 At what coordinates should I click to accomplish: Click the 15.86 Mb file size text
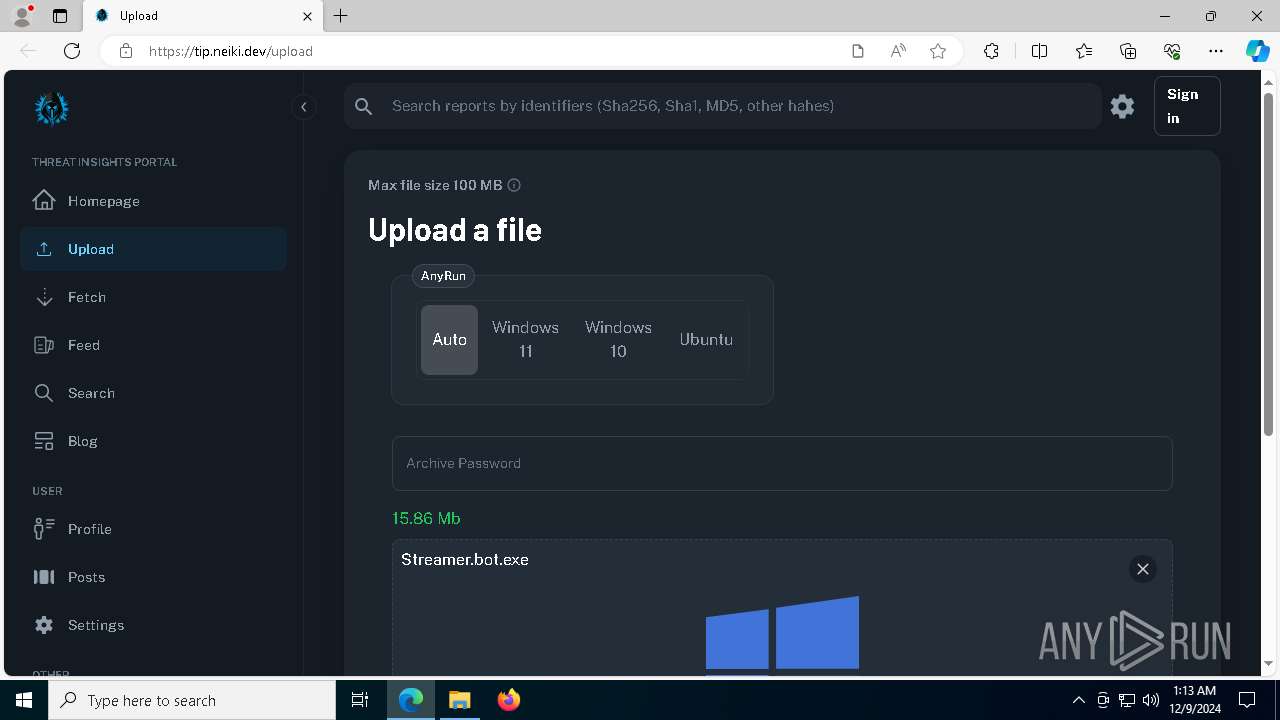(x=426, y=518)
